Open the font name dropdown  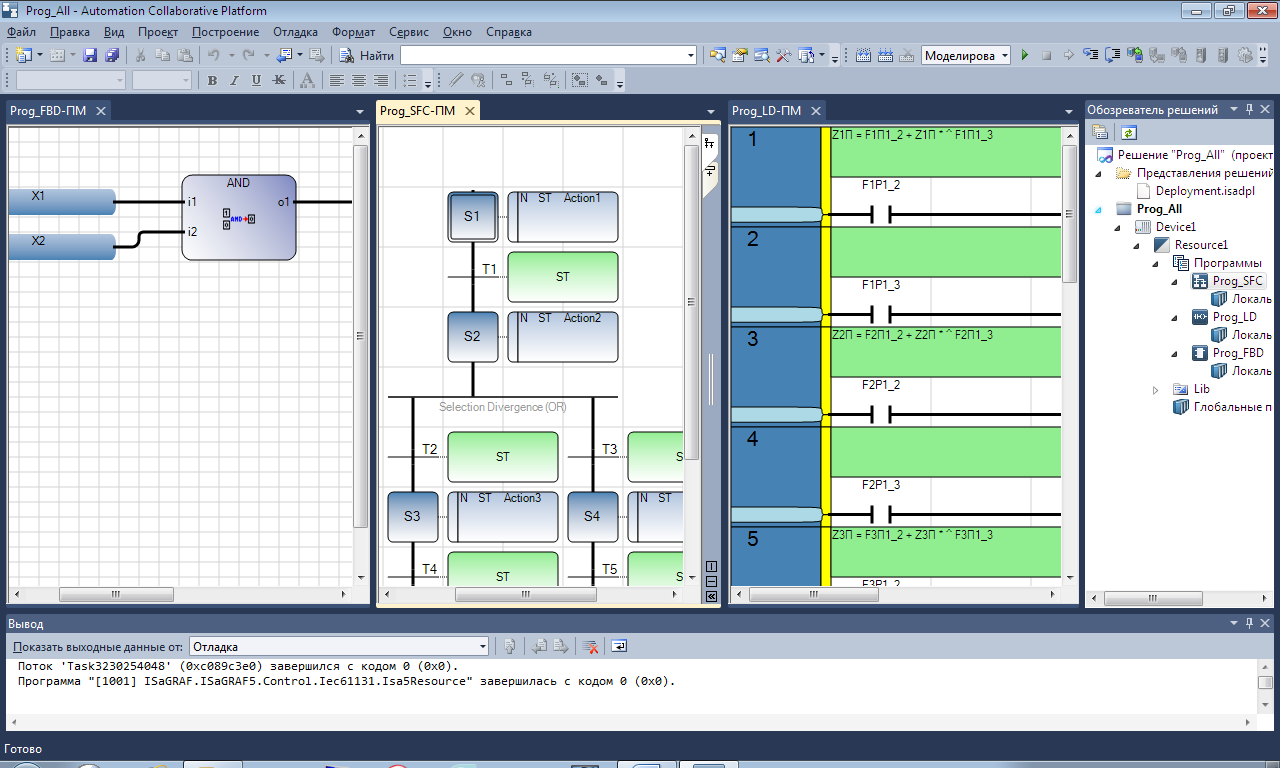click(x=120, y=80)
